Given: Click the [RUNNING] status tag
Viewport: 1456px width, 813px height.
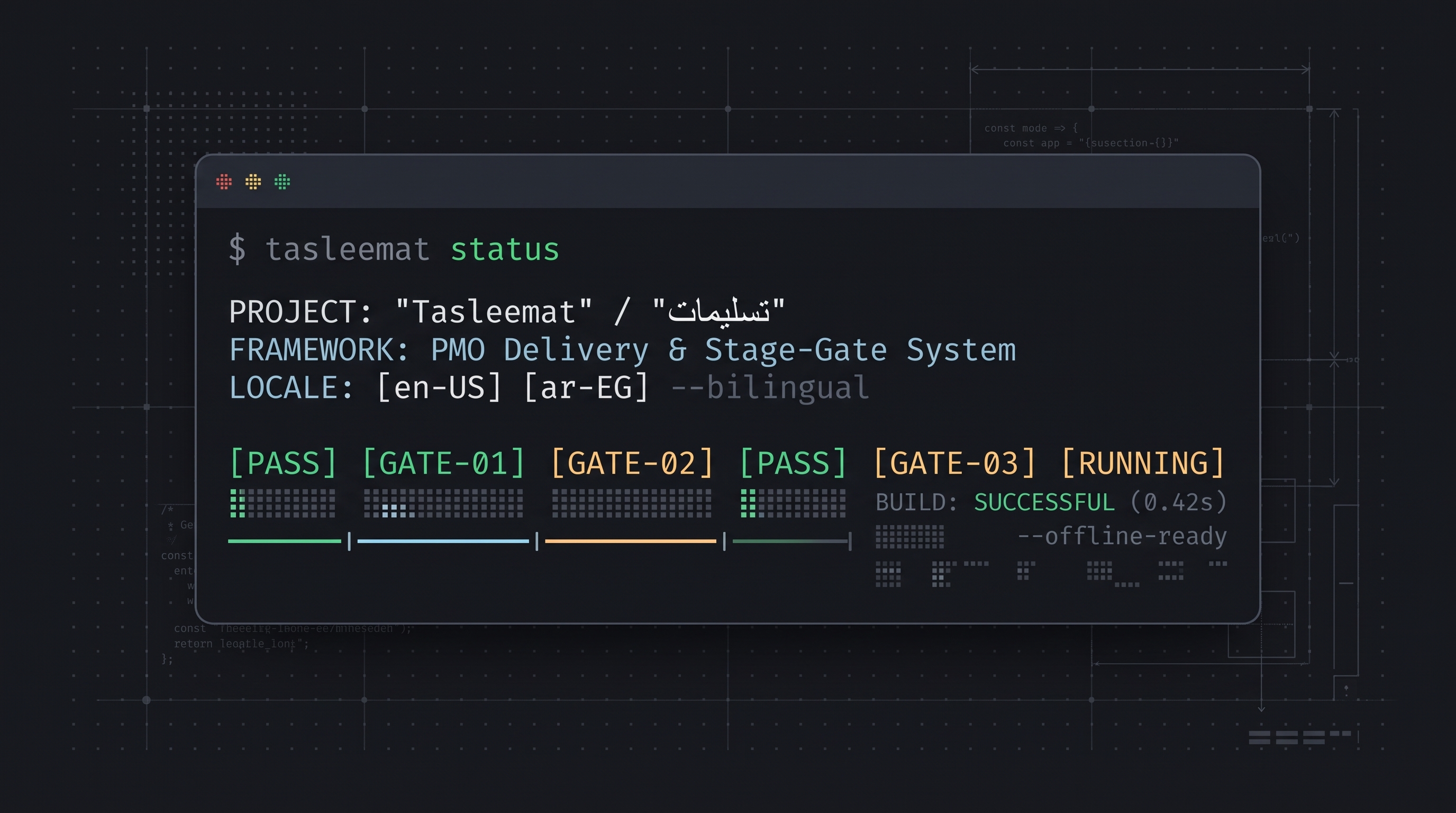Looking at the screenshot, I should [1143, 463].
